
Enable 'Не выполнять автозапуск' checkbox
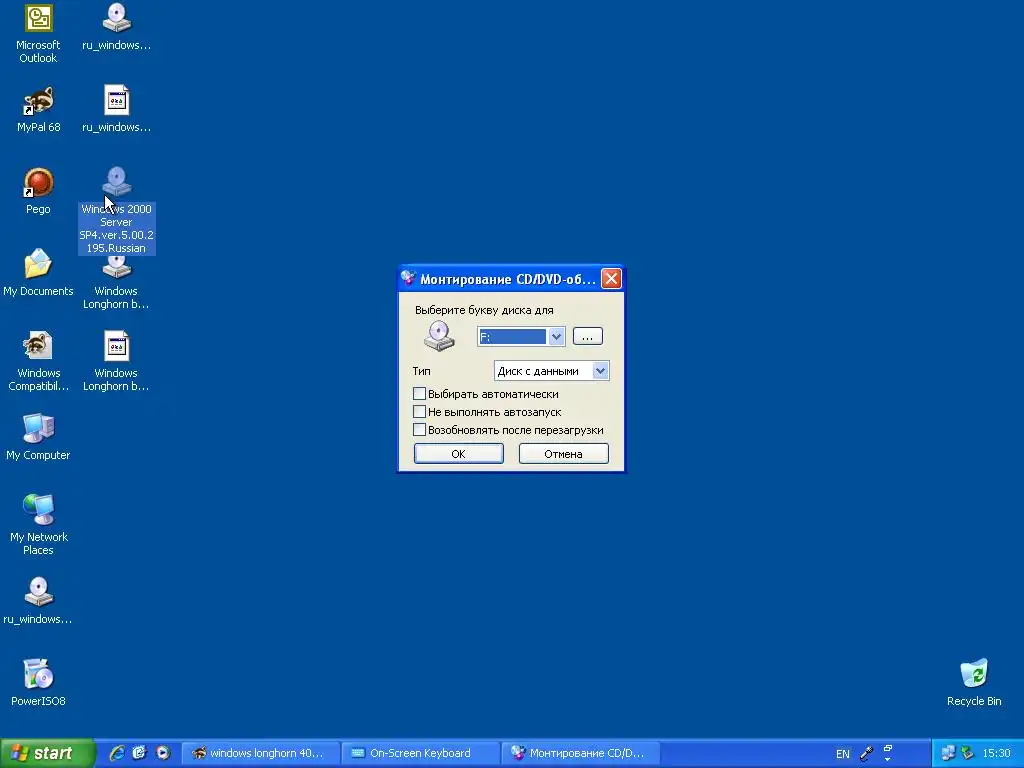click(x=419, y=412)
